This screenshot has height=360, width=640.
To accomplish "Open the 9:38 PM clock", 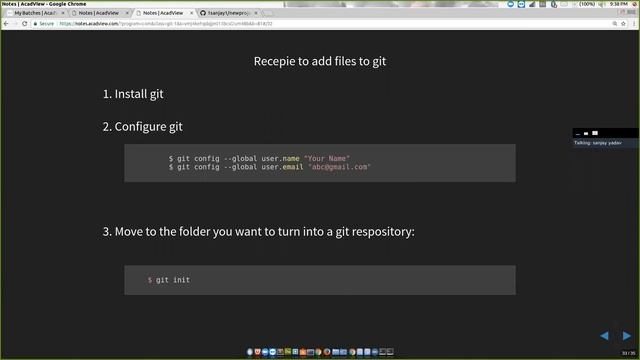I will tap(619, 4).
